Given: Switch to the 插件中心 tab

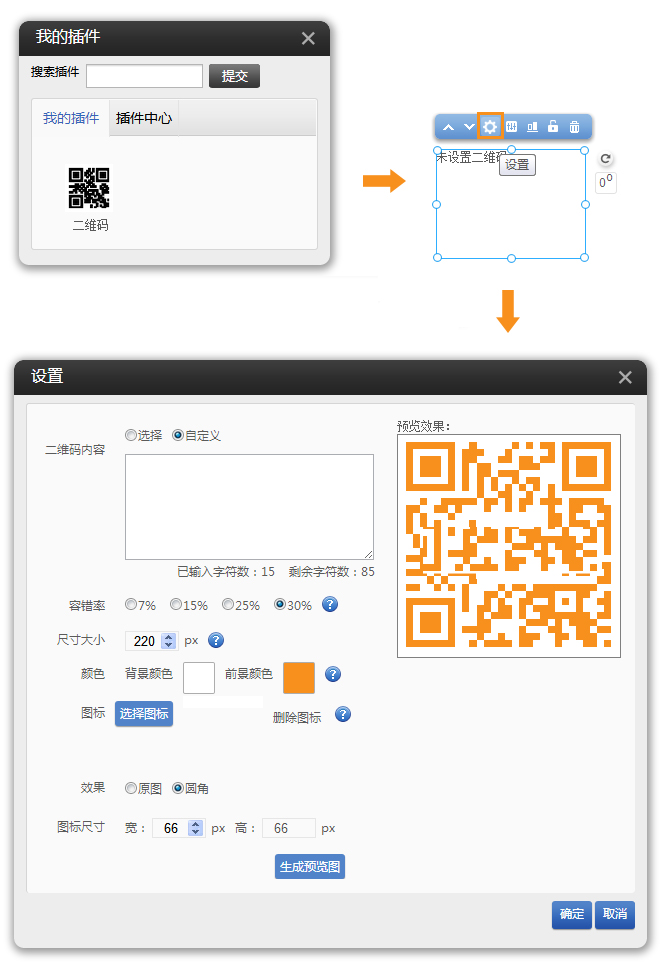Looking at the screenshot, I should click(144, 118).
